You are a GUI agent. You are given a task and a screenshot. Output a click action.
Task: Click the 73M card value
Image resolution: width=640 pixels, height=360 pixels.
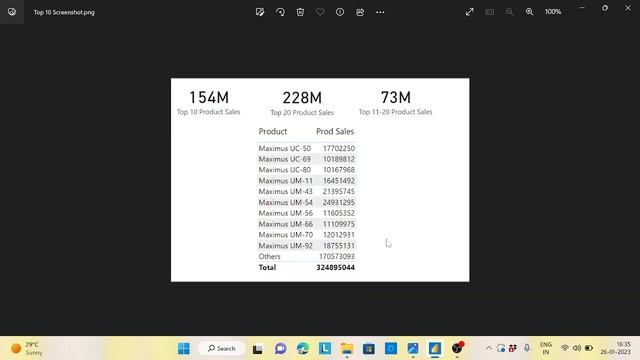point(396,98)
